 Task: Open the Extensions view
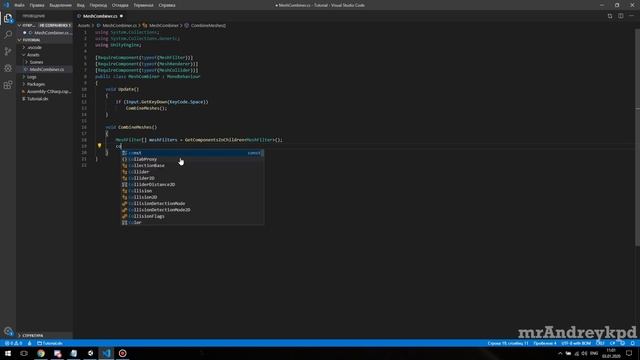8,85
